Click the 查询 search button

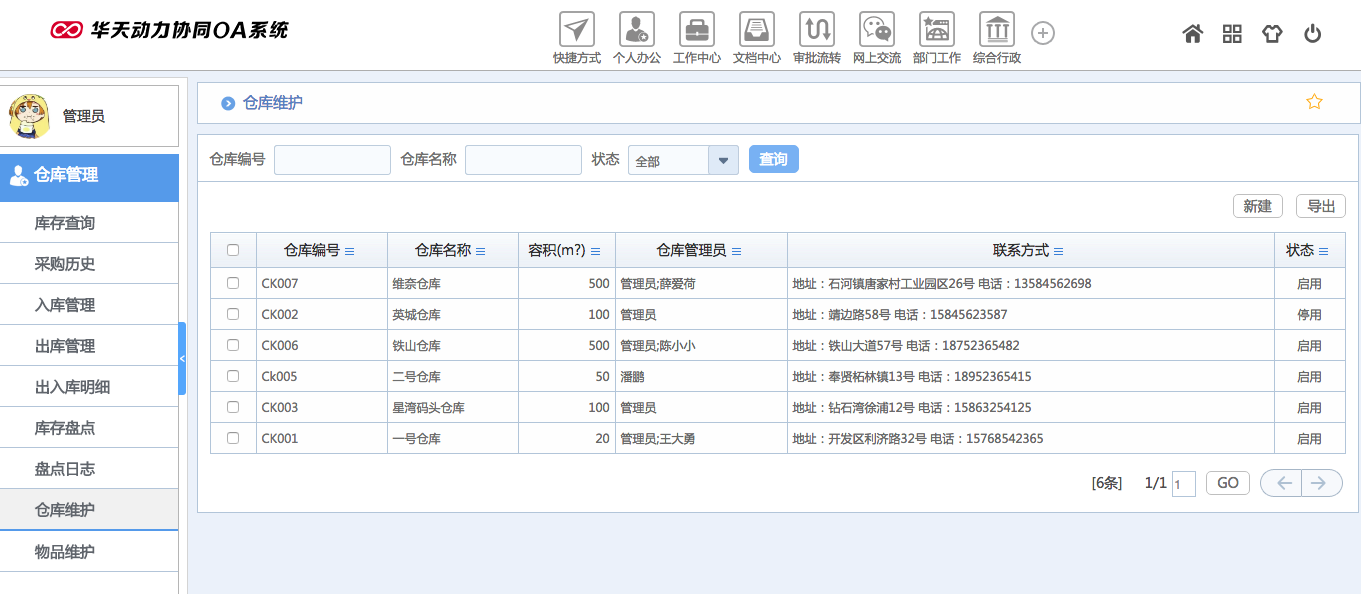click(x=773, y=159)
